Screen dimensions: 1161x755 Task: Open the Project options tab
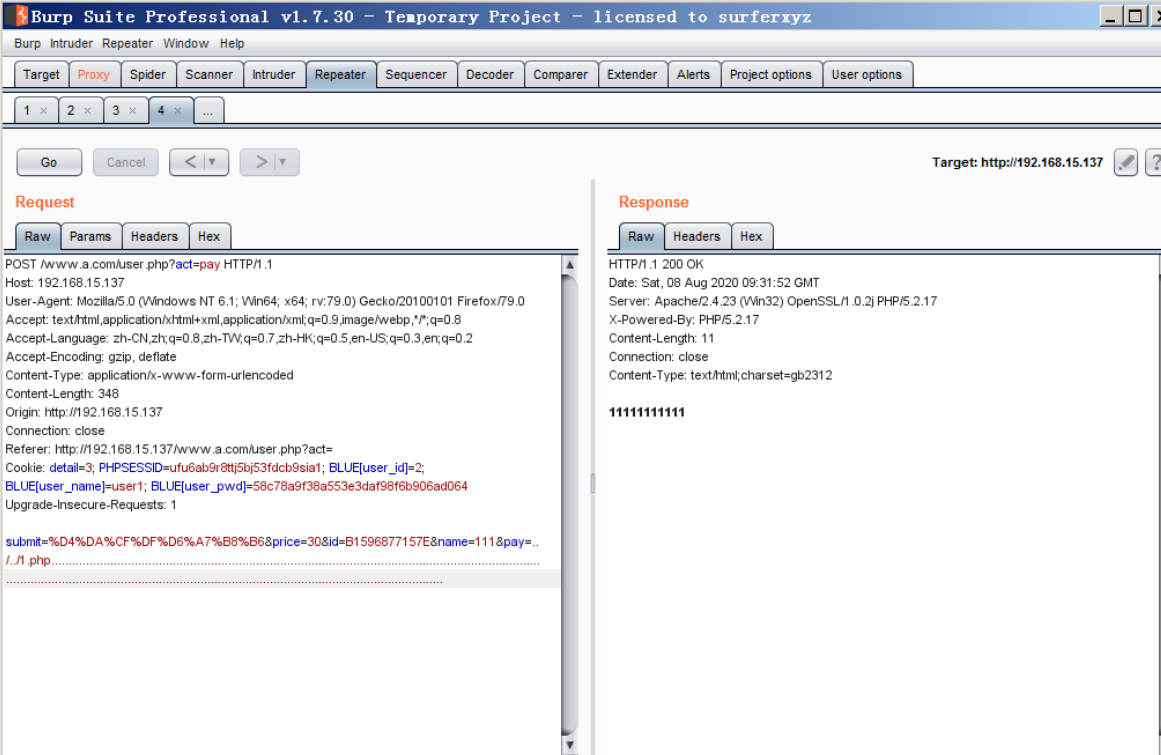(x=771, y=75)
